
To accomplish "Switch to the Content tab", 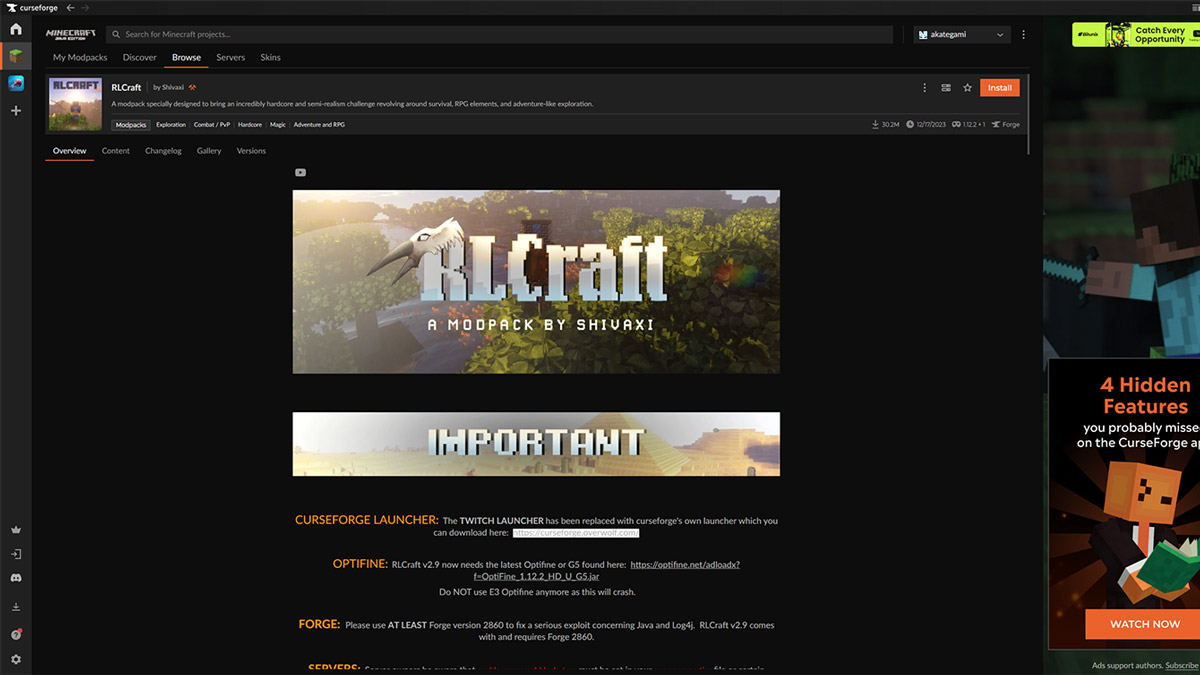I will pyautogui.click(x=116, y=151).
